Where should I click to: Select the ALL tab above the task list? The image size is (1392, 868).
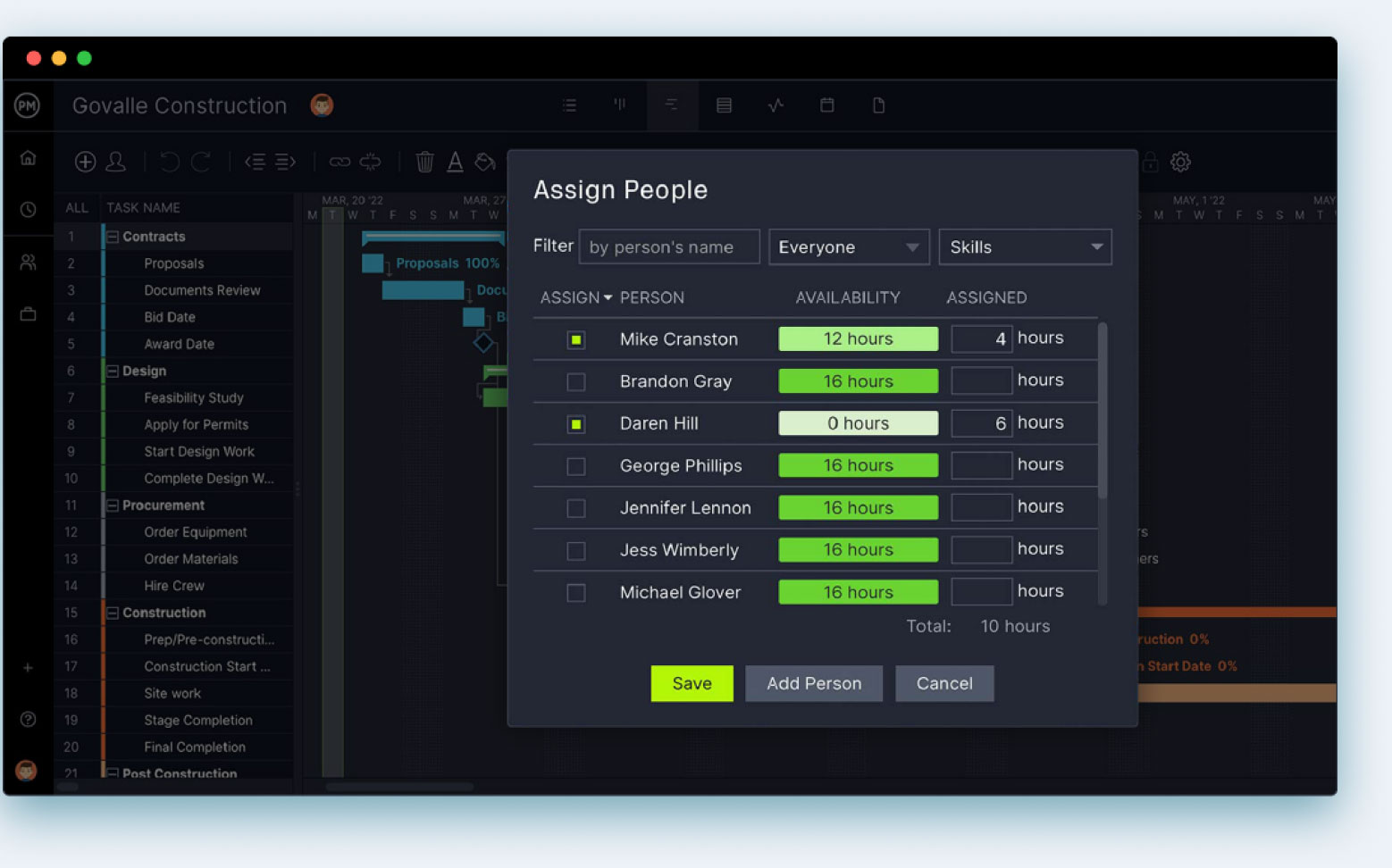(76, 206)
